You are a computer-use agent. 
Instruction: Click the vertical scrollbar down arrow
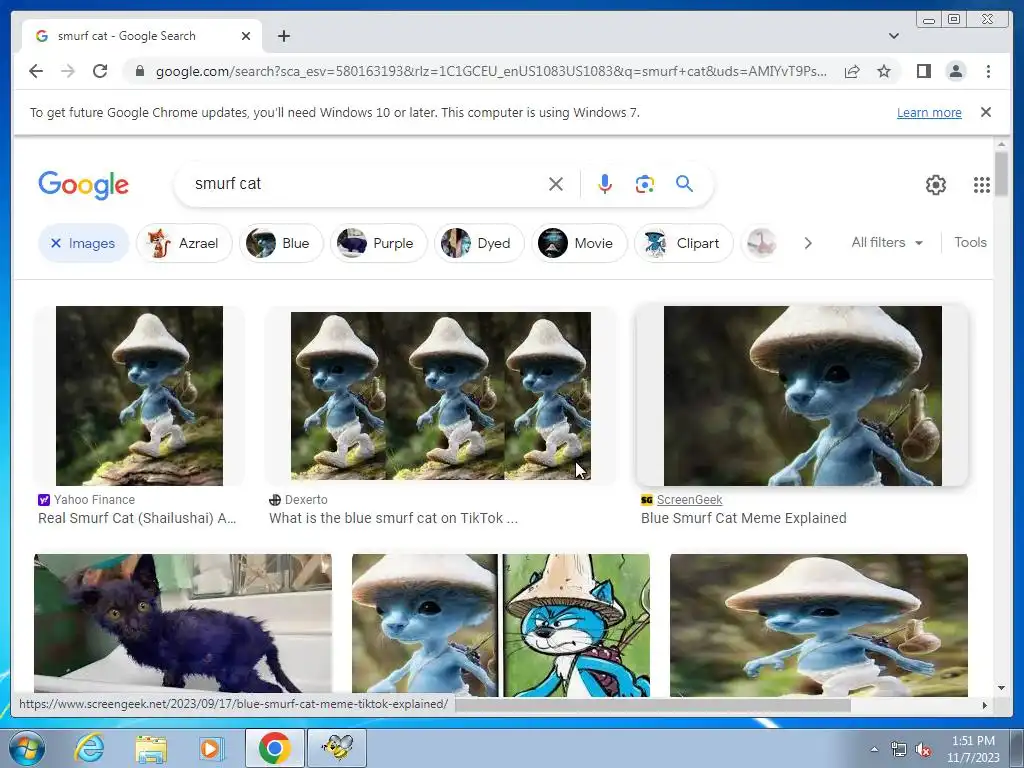[x=1001, y=688]
